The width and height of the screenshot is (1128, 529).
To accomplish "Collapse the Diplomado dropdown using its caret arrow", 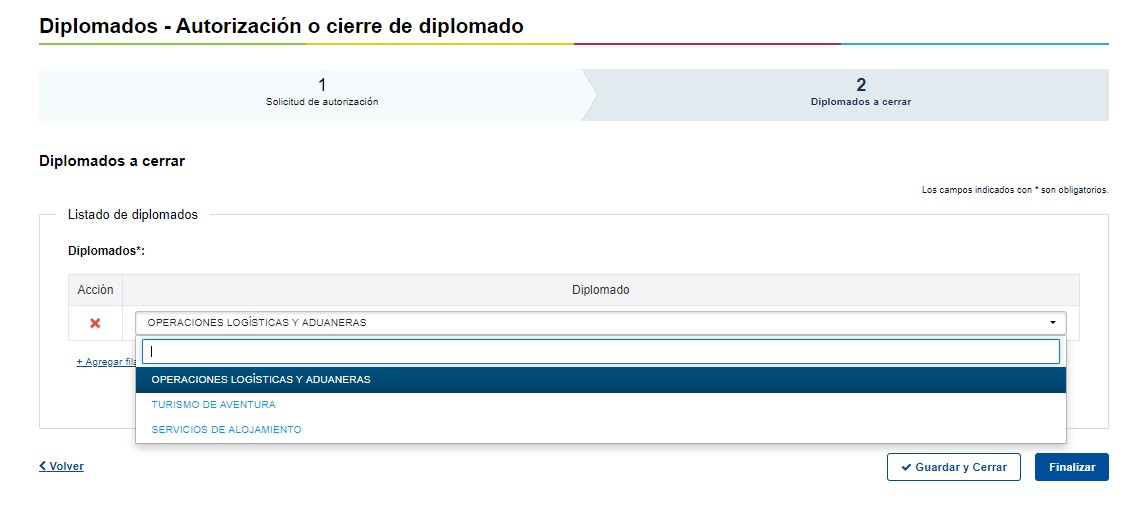I will tap(1052, 323).
